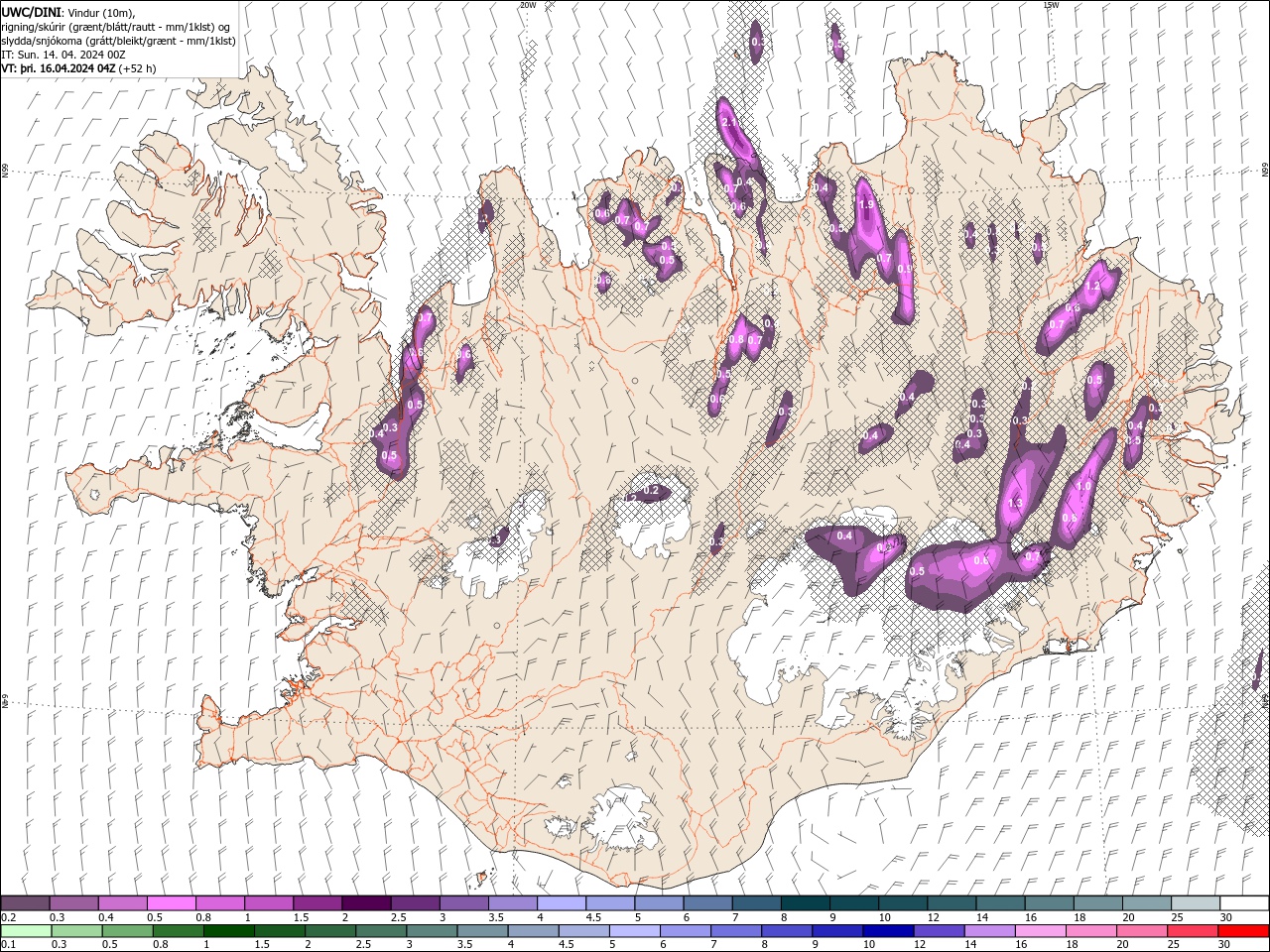Click the 25 swatch in the rain legend
The width and height of the screenshot is (1270, 952).
click(1193, 931)
